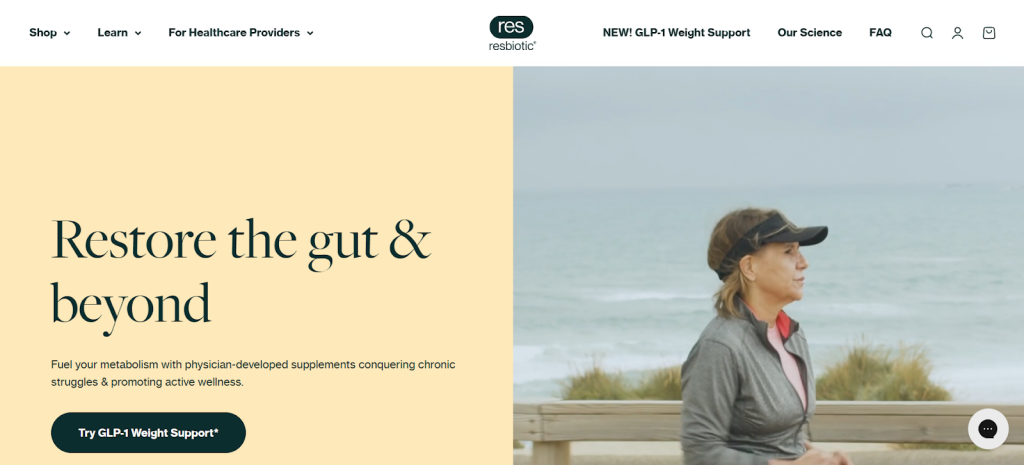Expand the Shop menu chevron
The width and height of the screenshot is (1024, 465).
click(x=67, y=33)
